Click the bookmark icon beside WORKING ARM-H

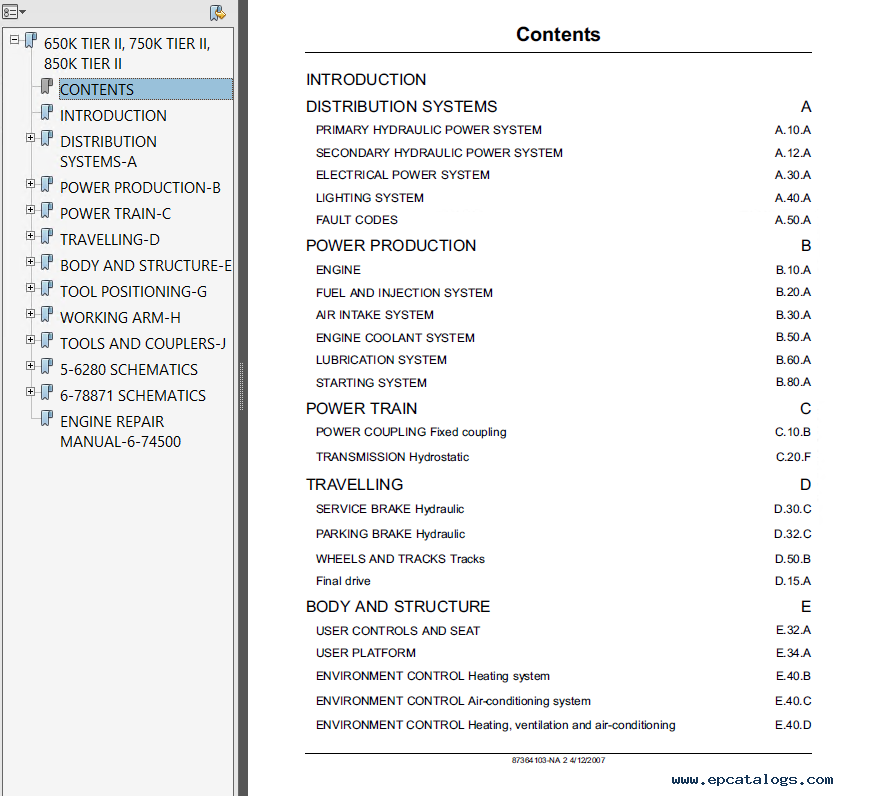tap(47, 314)
